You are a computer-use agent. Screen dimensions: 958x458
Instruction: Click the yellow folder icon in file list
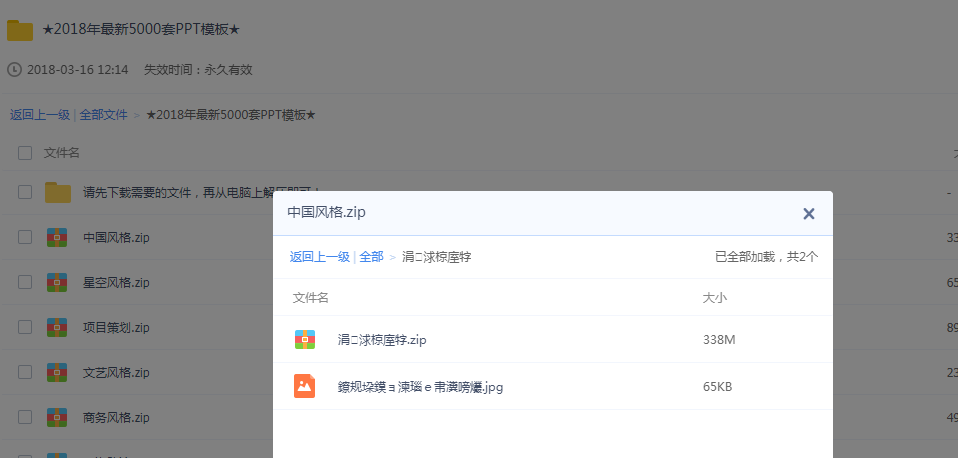pos(57,192)
